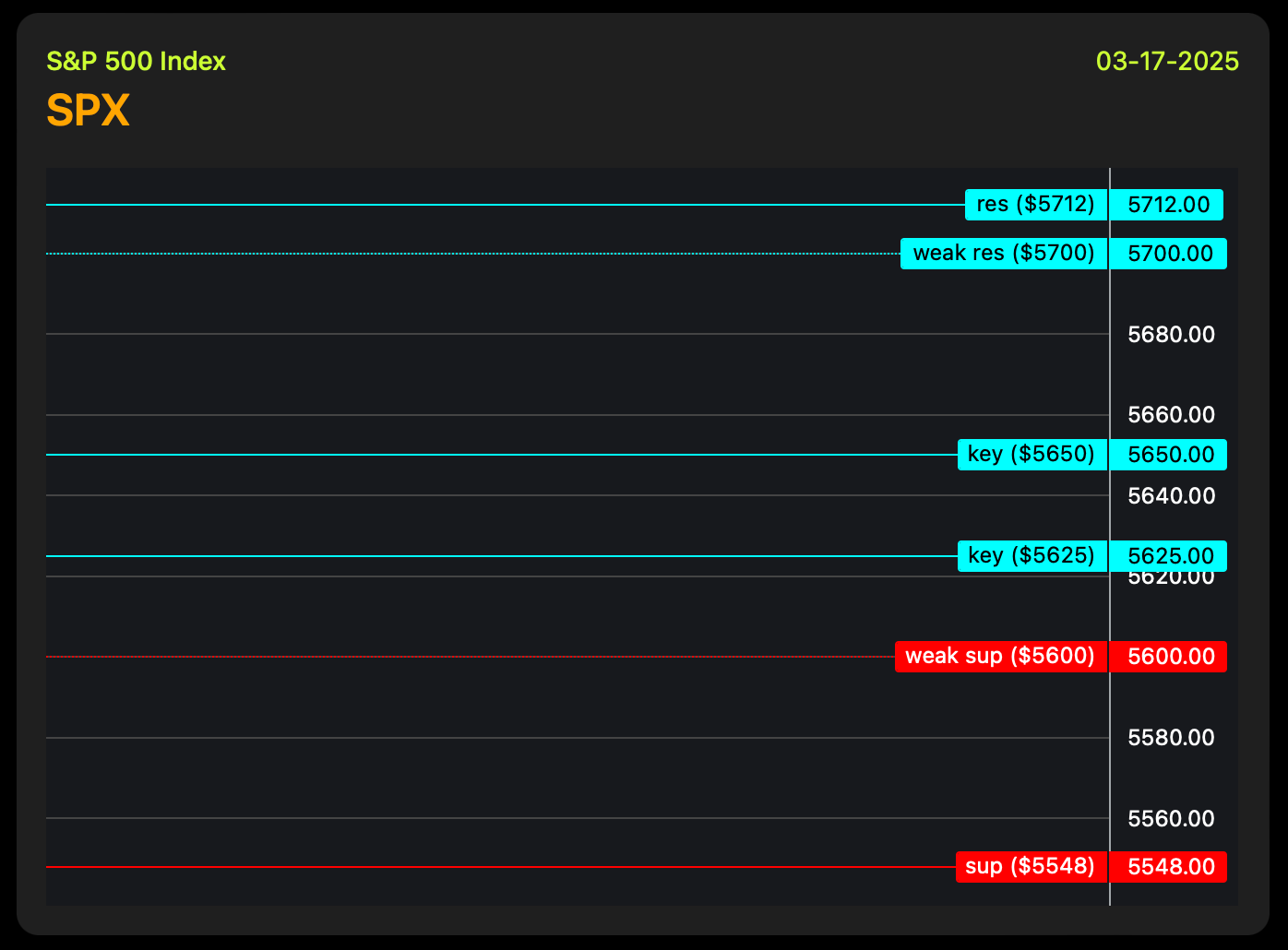1288x950 pixels.
Task: Click the 03-17-2025 date label
Action: point(1167,62)
